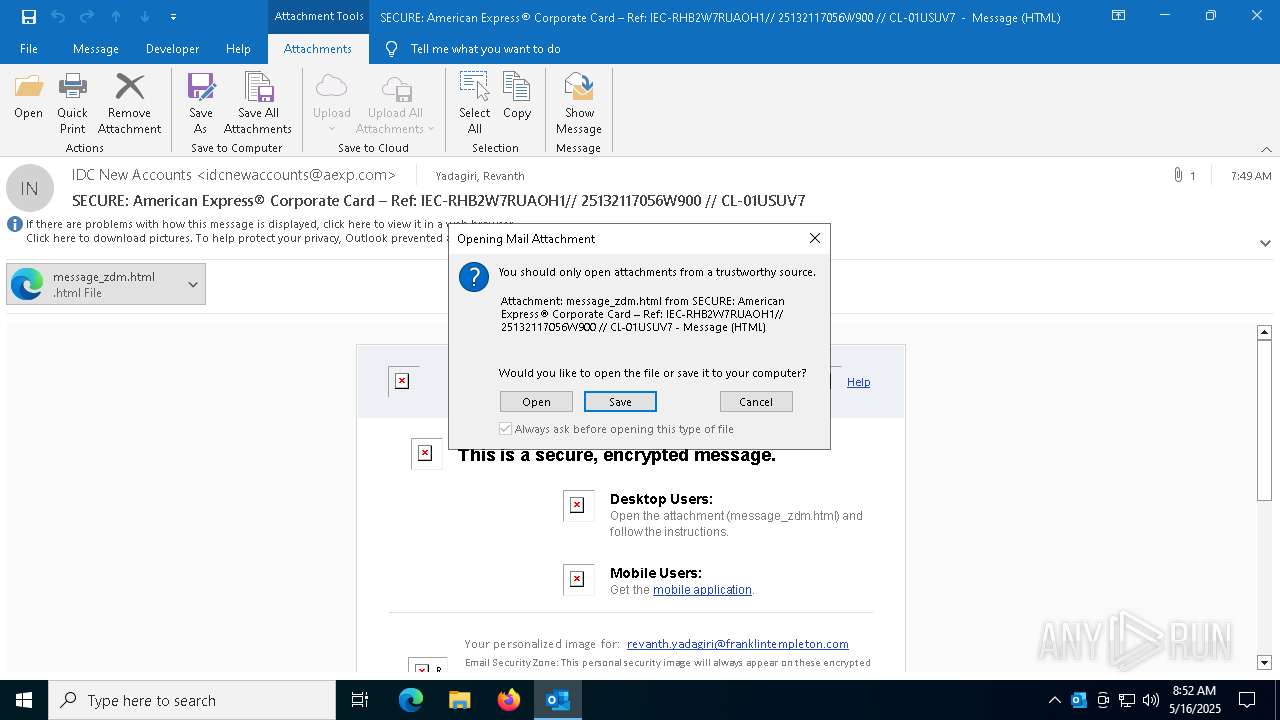Click the Attachment Tools contextual tab header
1280x720 pixels.
(x=319, y=16)
